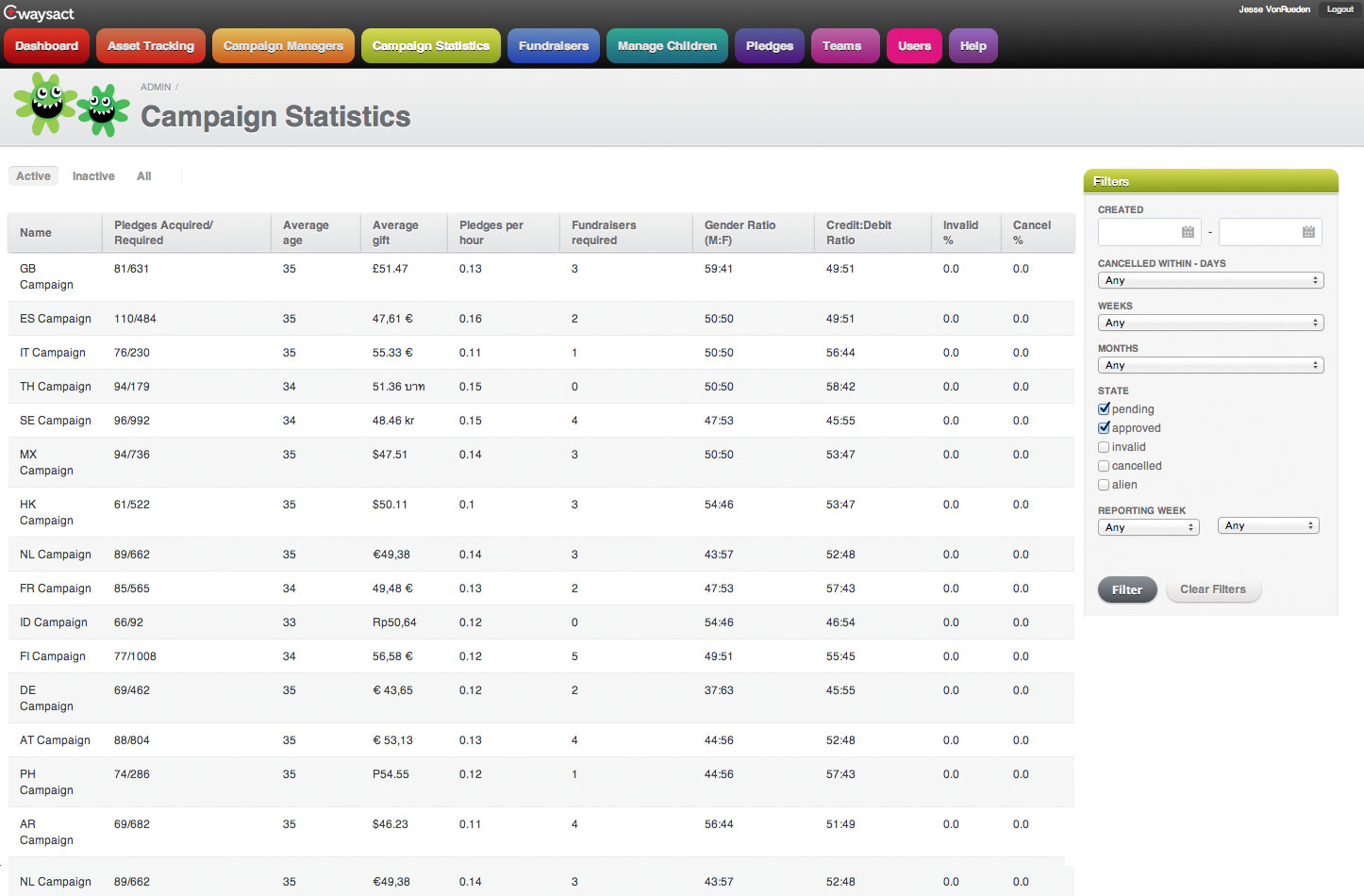Expand the Cancelled Within - Days dropdown

point(1210,280)
